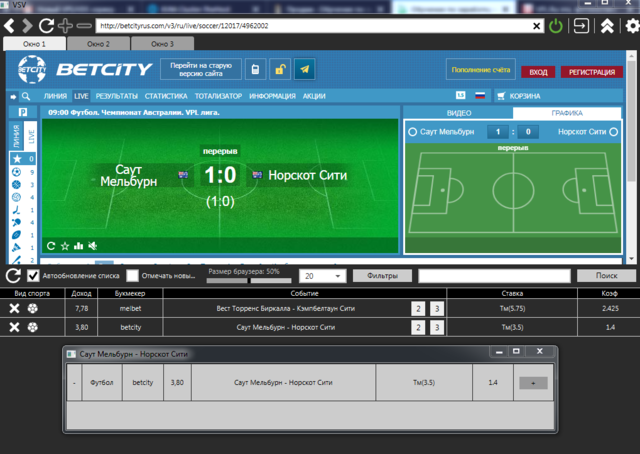Open the ГРАФИКА tab
The image size is (640, 454).
[567, 113]
